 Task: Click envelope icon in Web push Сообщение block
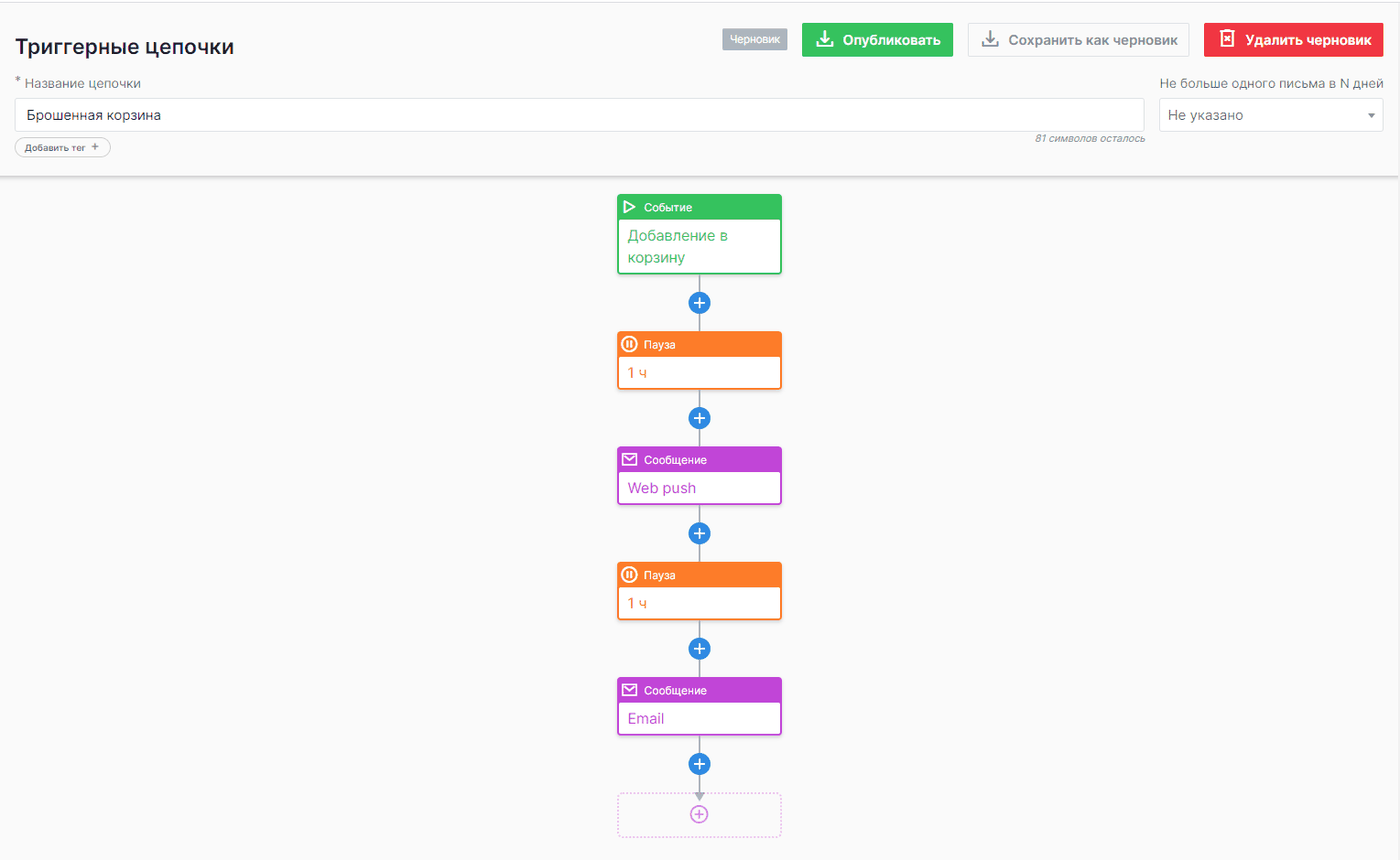click(x=629, y=460)
